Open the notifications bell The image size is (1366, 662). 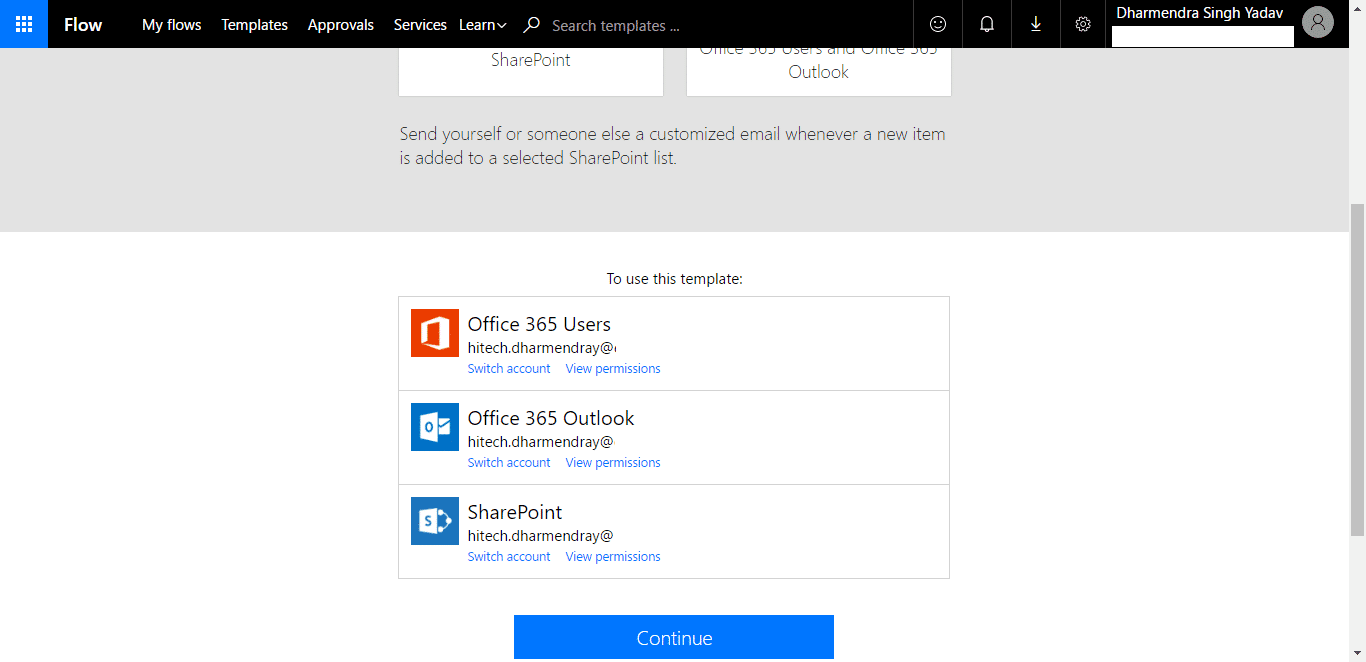click(x=987, y=24)
